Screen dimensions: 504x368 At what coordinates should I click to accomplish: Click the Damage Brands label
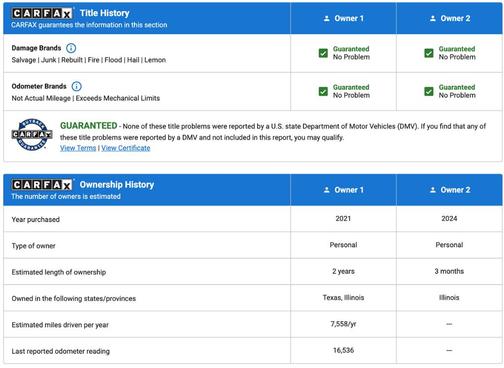pos(36,48)
